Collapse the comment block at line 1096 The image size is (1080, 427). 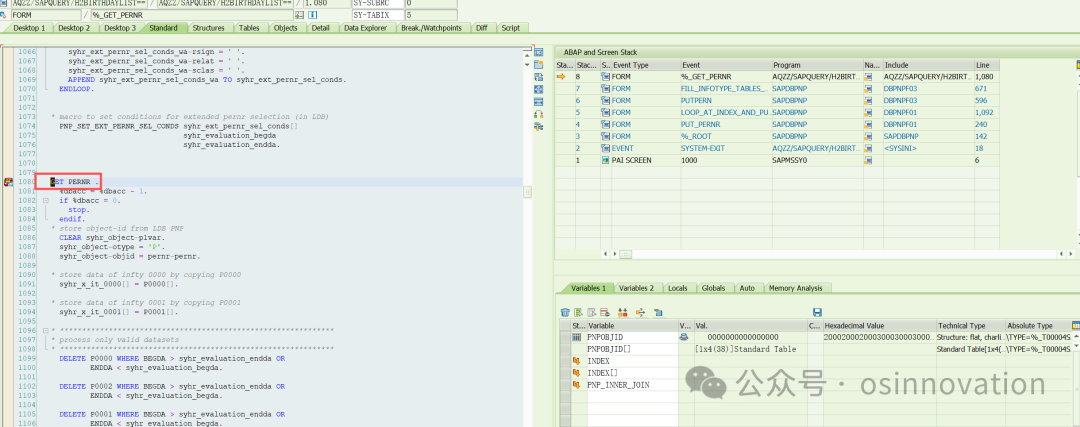pos(45,331)
